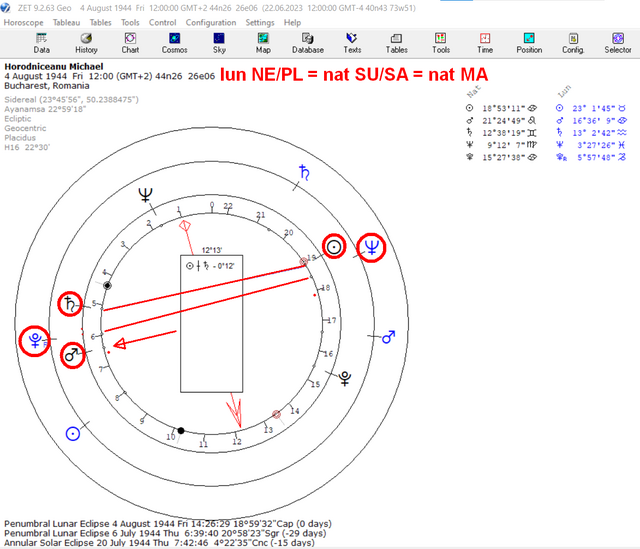Click the lun column header in positions table

564,91
